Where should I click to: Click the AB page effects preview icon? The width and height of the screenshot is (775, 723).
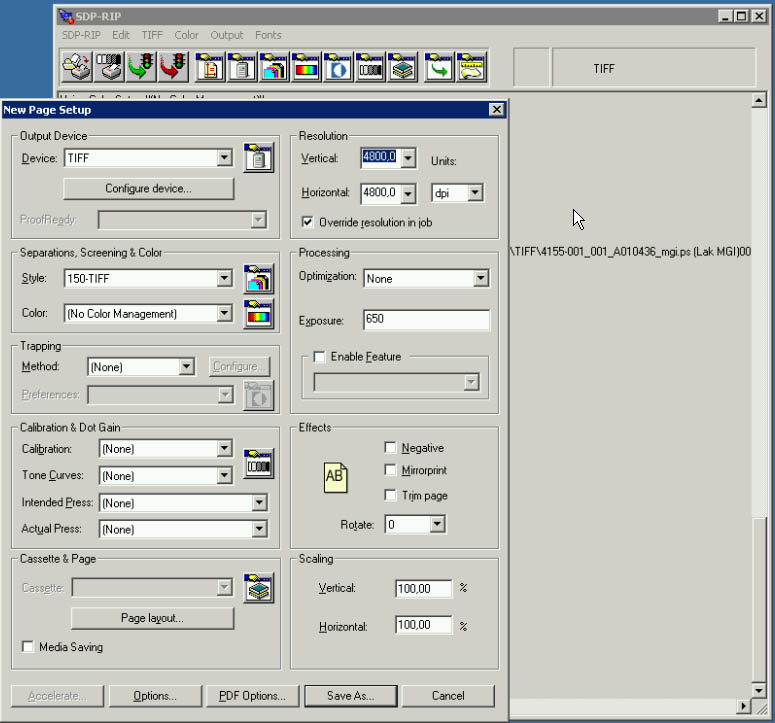336,477
